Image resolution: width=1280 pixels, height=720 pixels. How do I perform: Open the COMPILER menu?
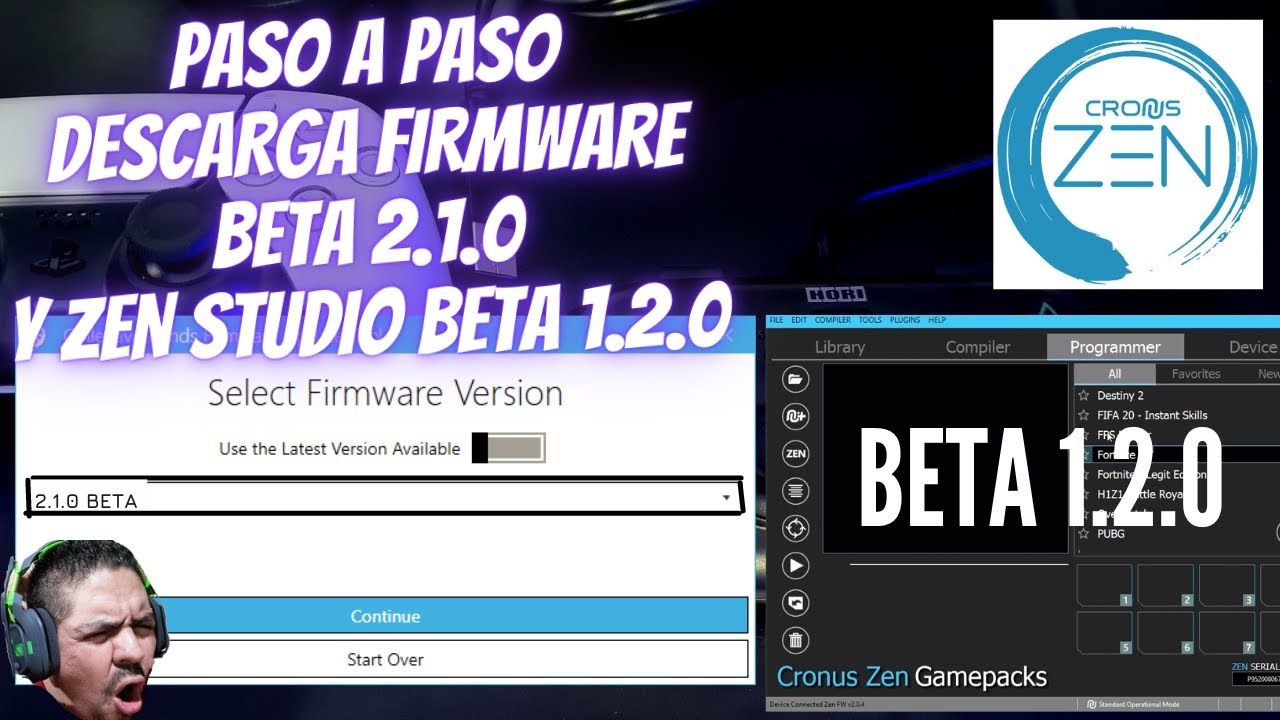833,320
